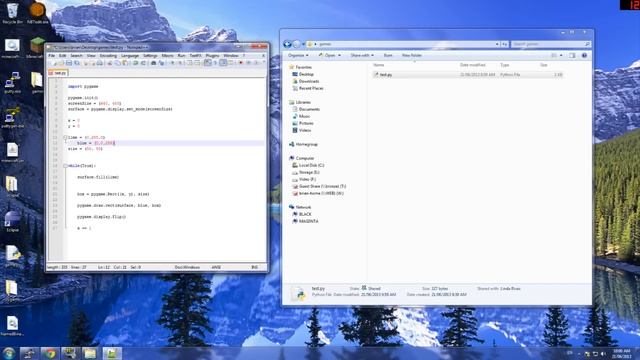This screenshot has width=640, height=360.
Task: Open the recent pages dropdown beside Forward button
Action: coord(303,44)
